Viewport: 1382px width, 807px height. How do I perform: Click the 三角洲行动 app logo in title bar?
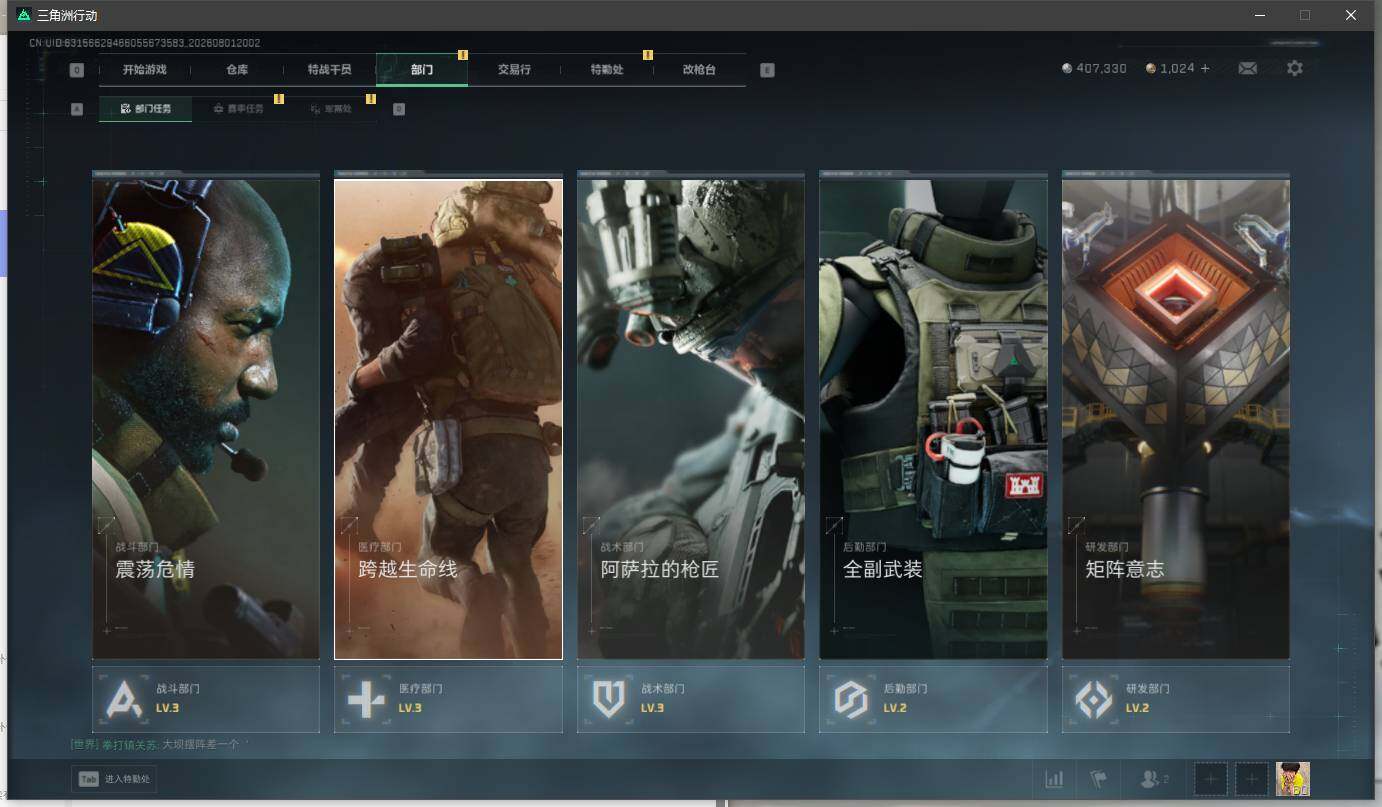tap(24, 15)
